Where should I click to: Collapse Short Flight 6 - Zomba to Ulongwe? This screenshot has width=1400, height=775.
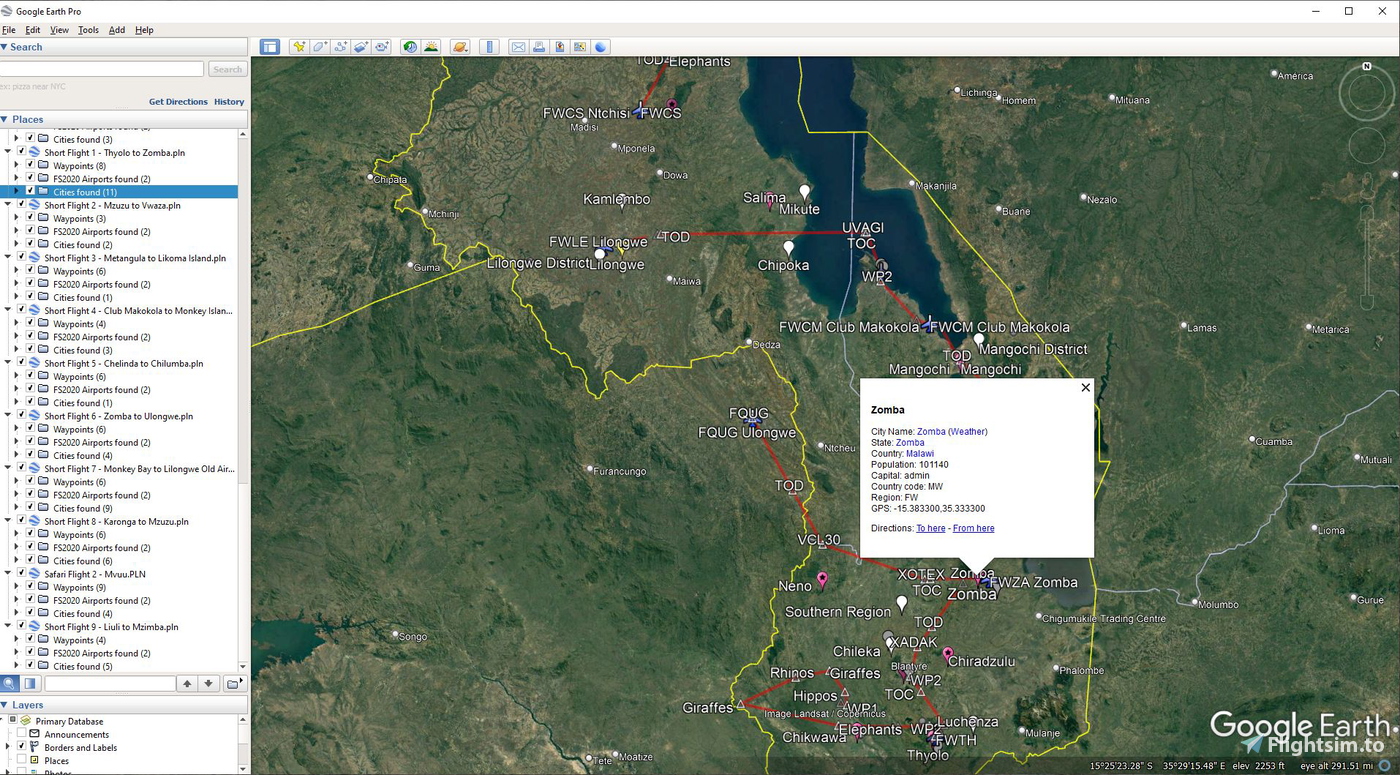click(8, 416)
